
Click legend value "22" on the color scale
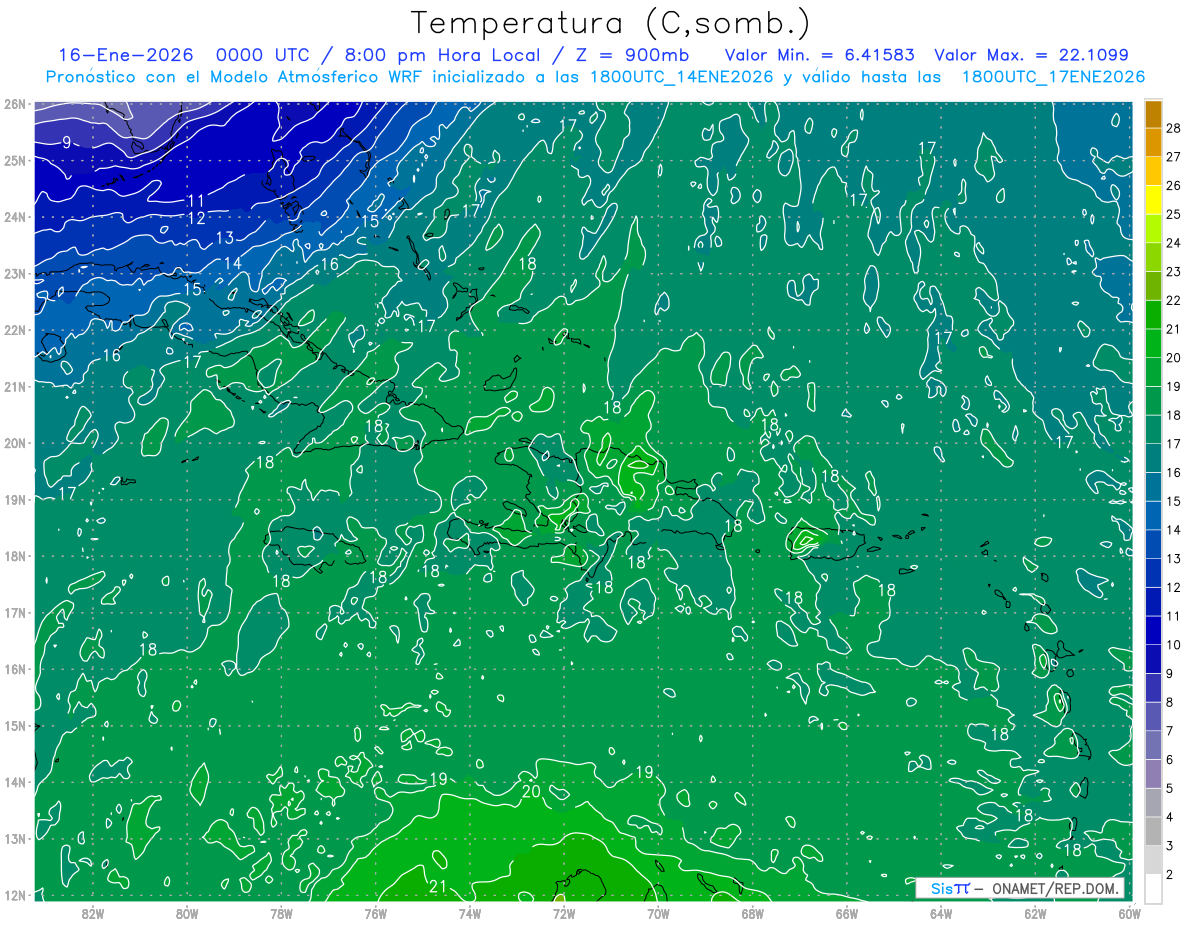[x=1174, y=300]
